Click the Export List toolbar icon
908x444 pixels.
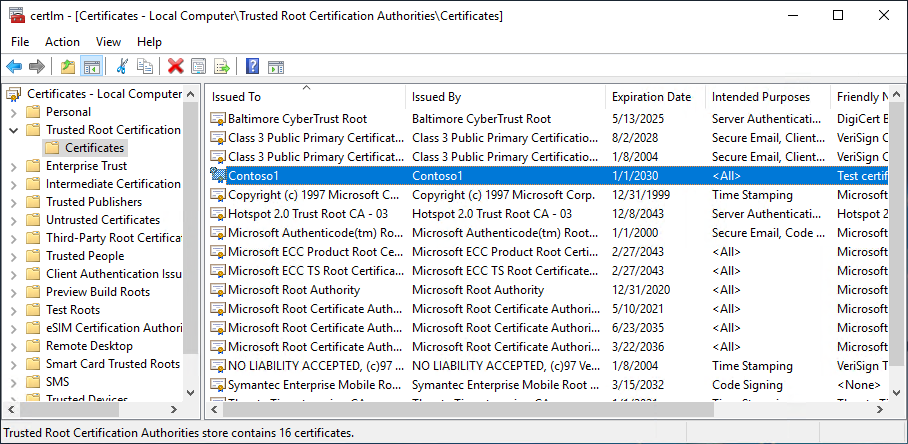(222, 67)
